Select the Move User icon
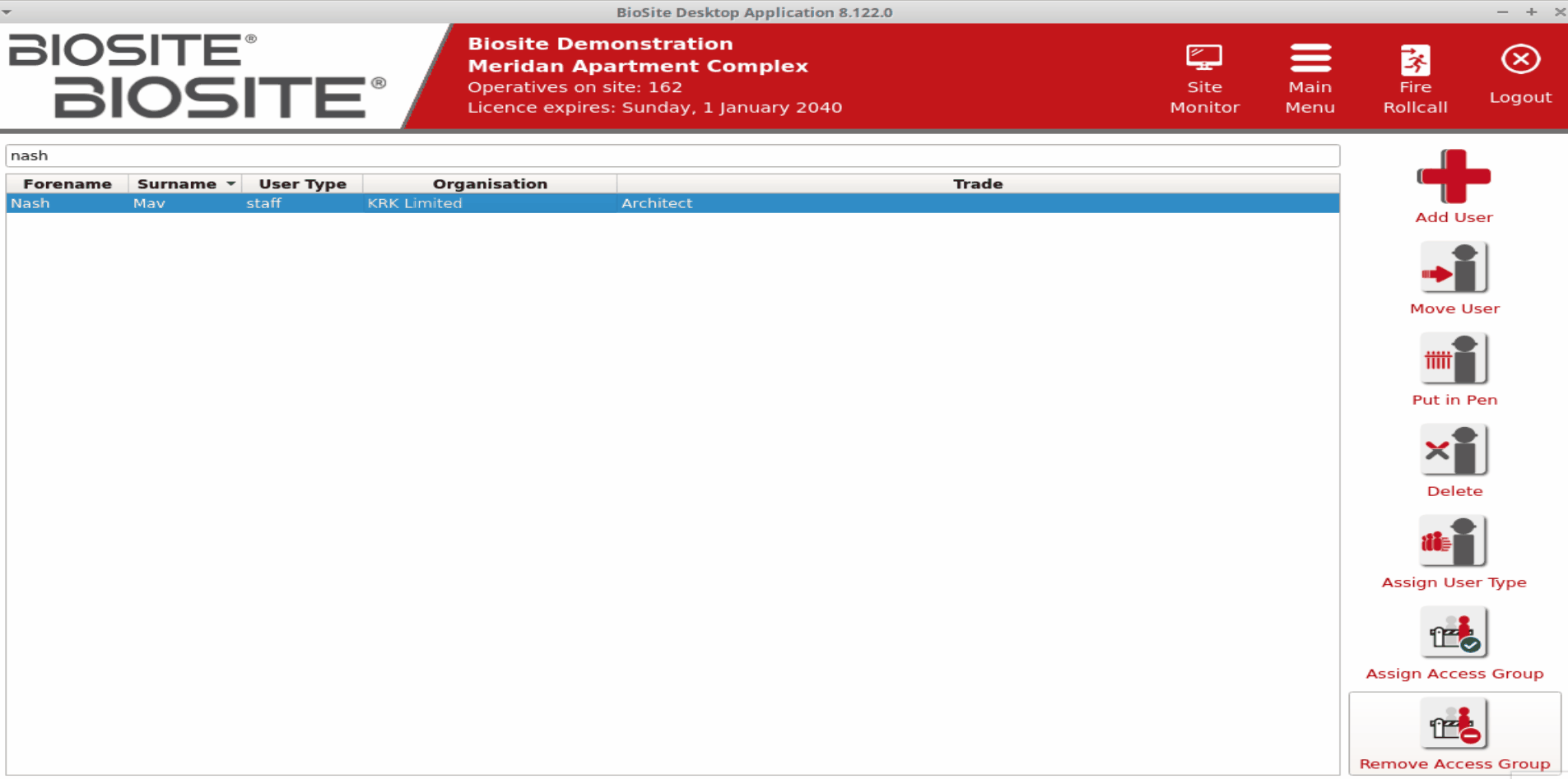Image resolution: width=1568 pixels, height=779 pixels. (x=1454, y=267)
